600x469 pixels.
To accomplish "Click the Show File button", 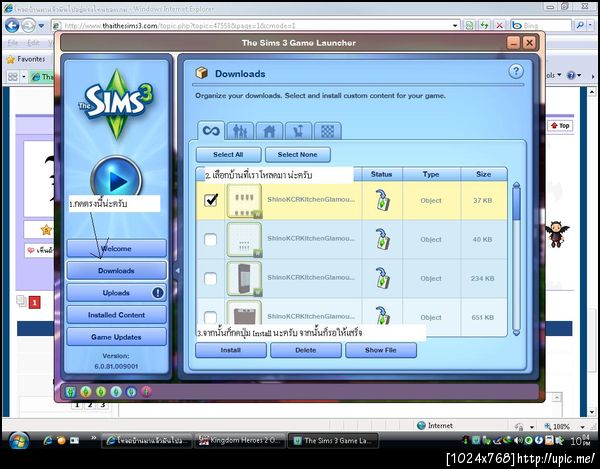I will pos(381,350).
